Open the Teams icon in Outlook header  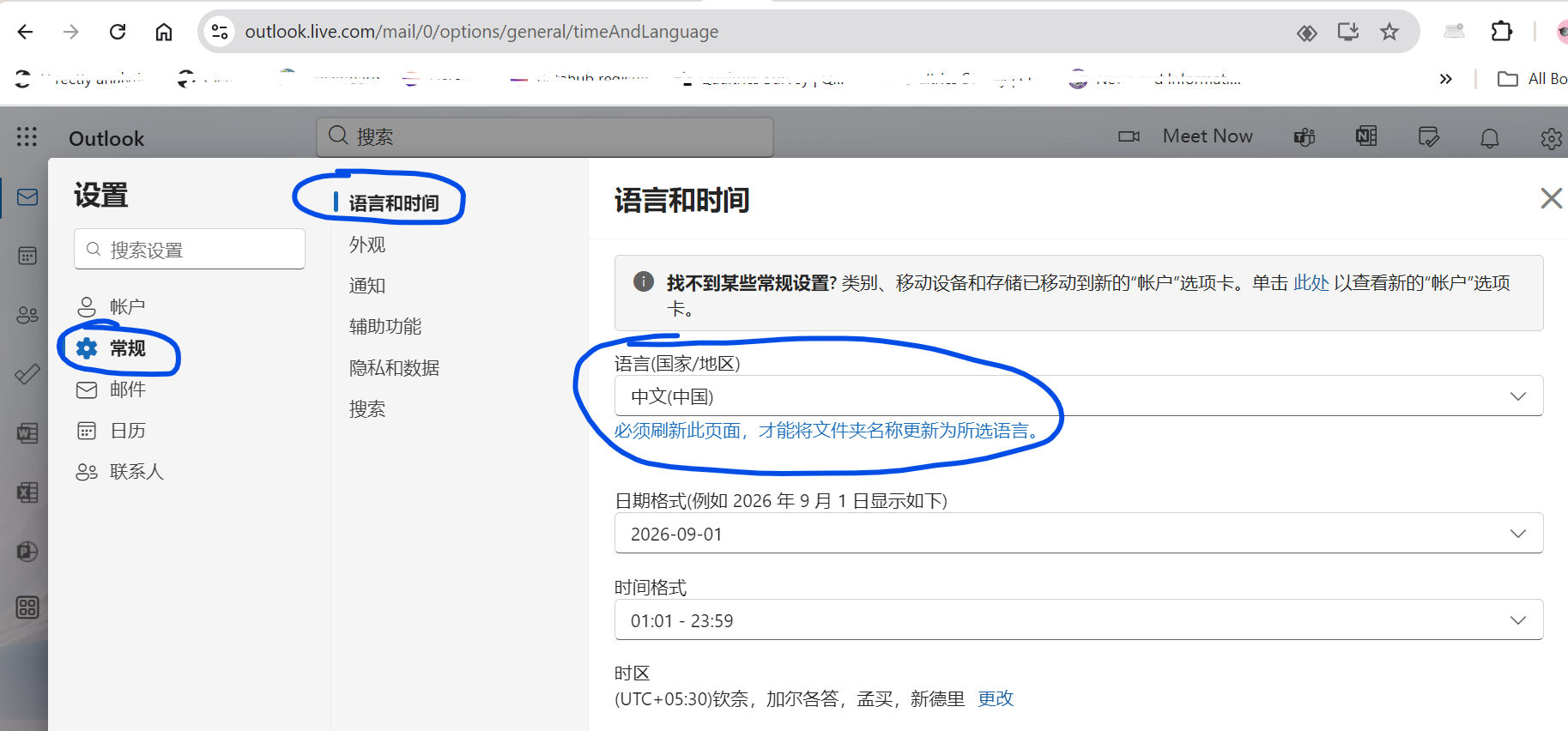[x=1305, y=136]
